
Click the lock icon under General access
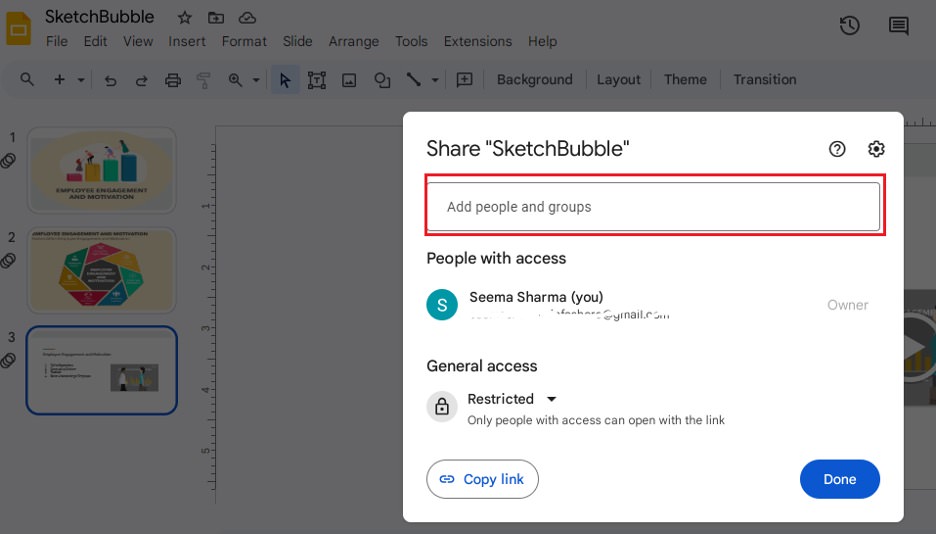pos(442,407)
